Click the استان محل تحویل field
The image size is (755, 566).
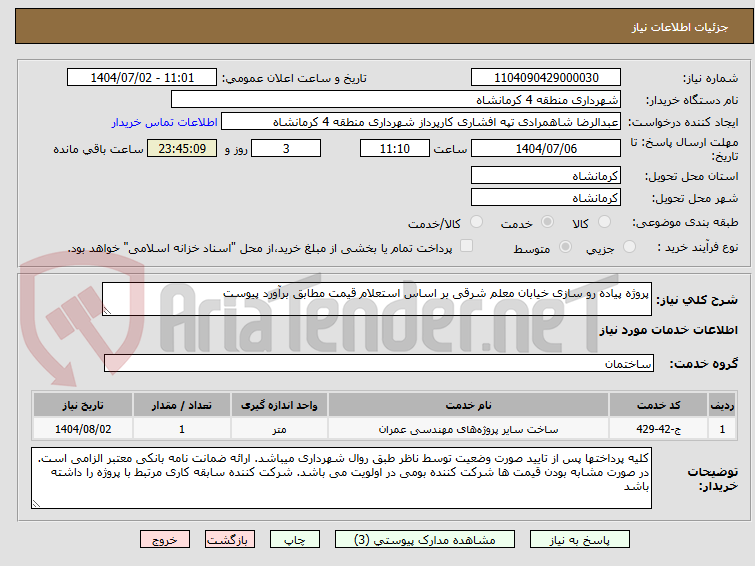click(546, 175)
